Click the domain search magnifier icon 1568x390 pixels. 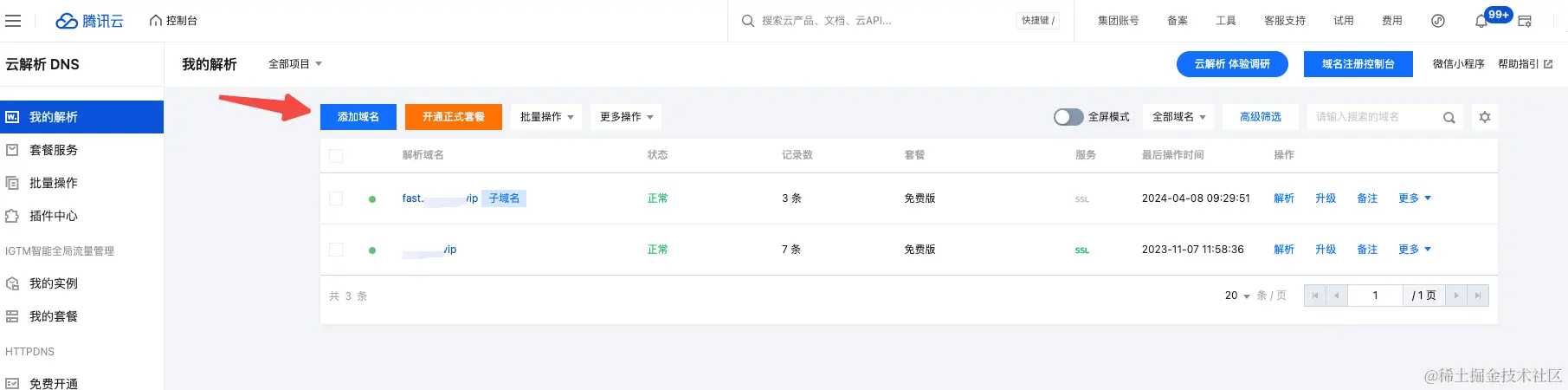point(1449,118)
